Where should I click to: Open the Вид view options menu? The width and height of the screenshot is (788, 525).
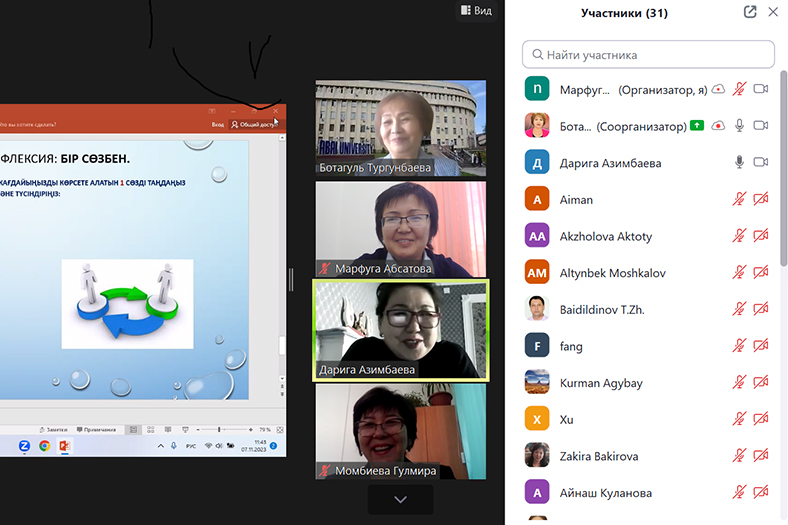click(476, 11)
